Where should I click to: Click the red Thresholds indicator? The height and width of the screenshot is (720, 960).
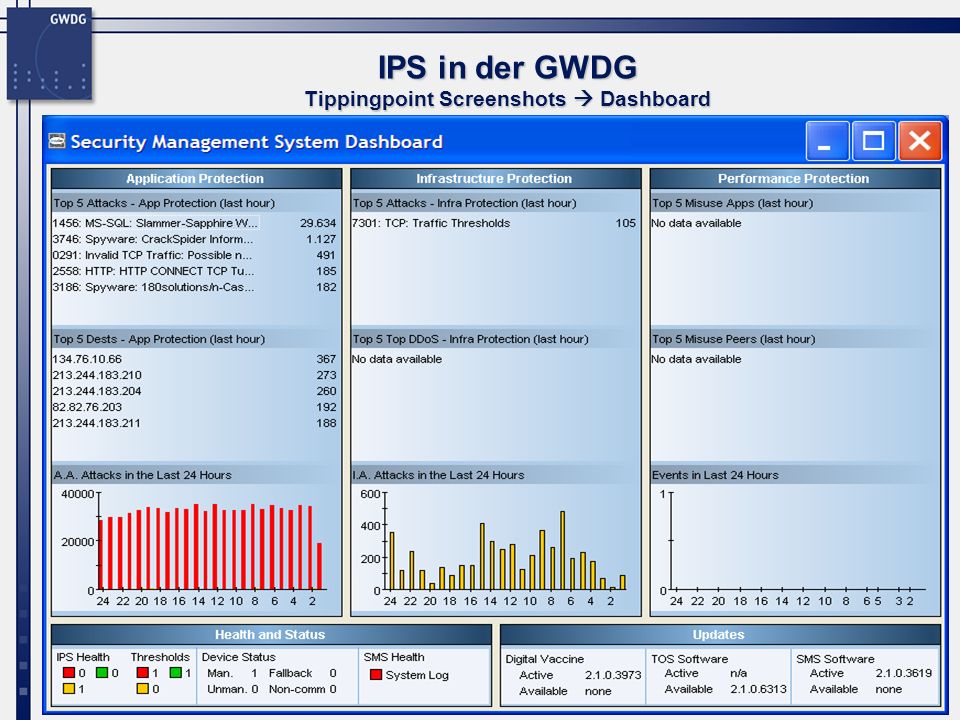[x=143, y=672]
